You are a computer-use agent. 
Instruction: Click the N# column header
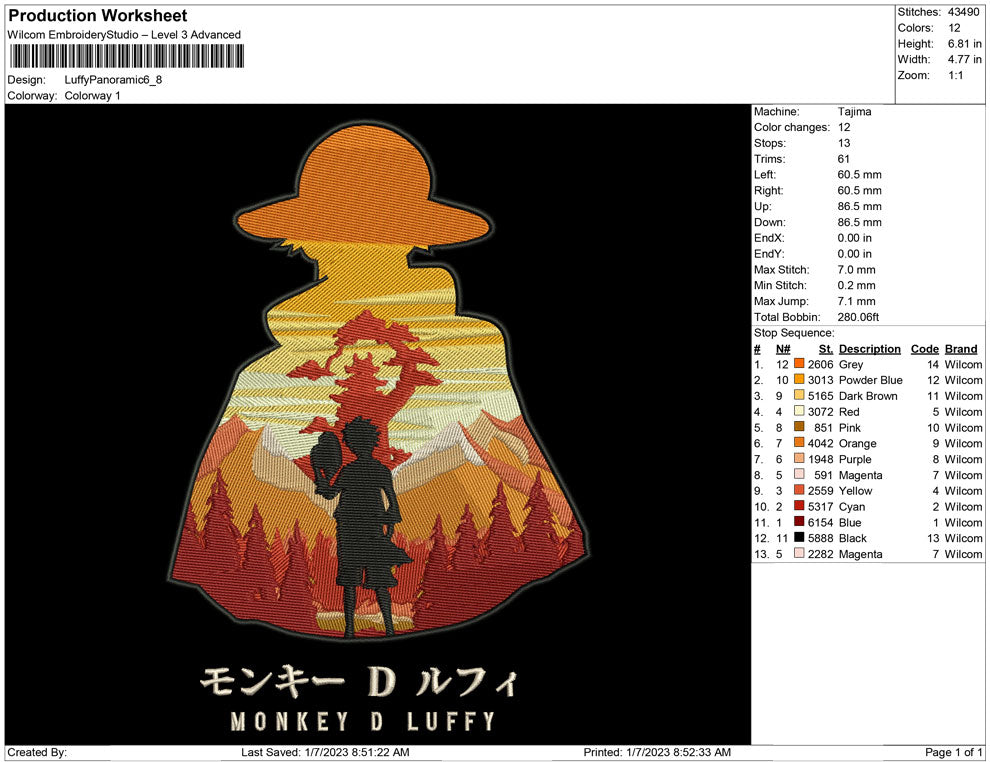pyautogui.click(x=783, y=349)
